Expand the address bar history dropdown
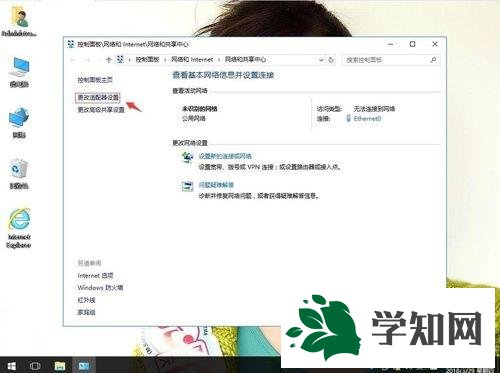500x373 pixels. [x=321, y=60]
